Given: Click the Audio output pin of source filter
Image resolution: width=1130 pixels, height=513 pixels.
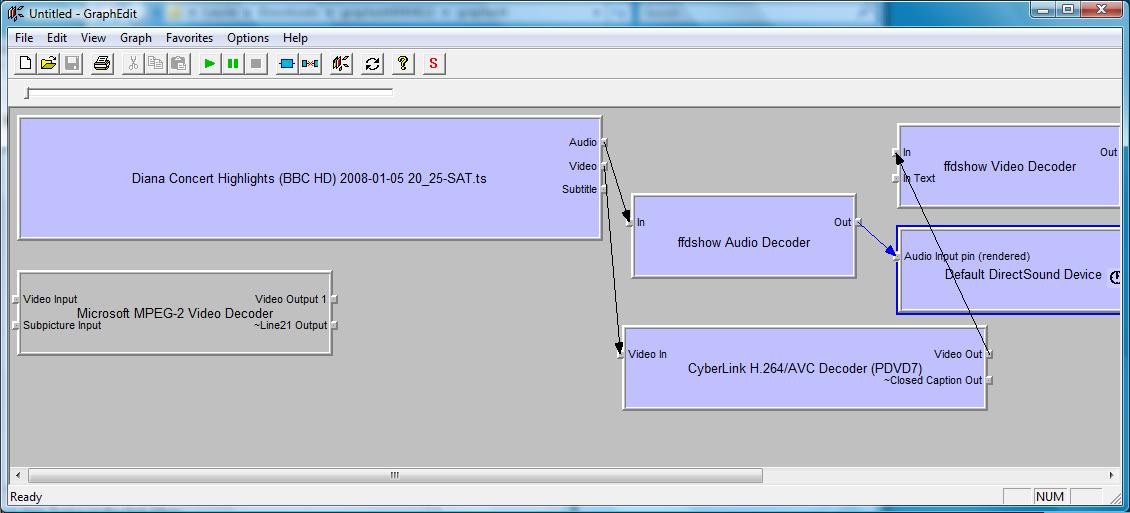Looking at the screenshot, I should tap(604, 142).
